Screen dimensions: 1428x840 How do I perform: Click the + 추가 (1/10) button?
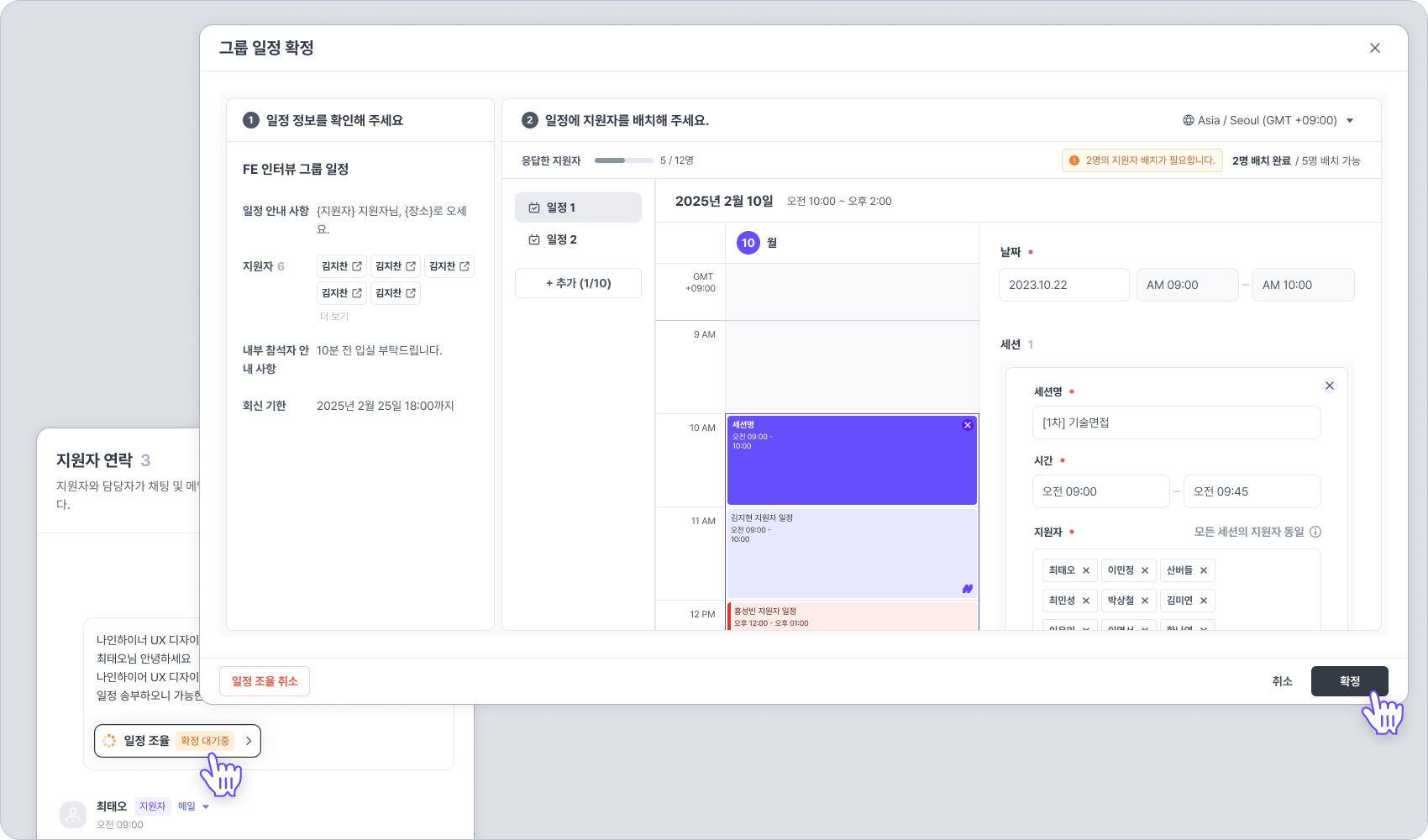tap(578, 283)
